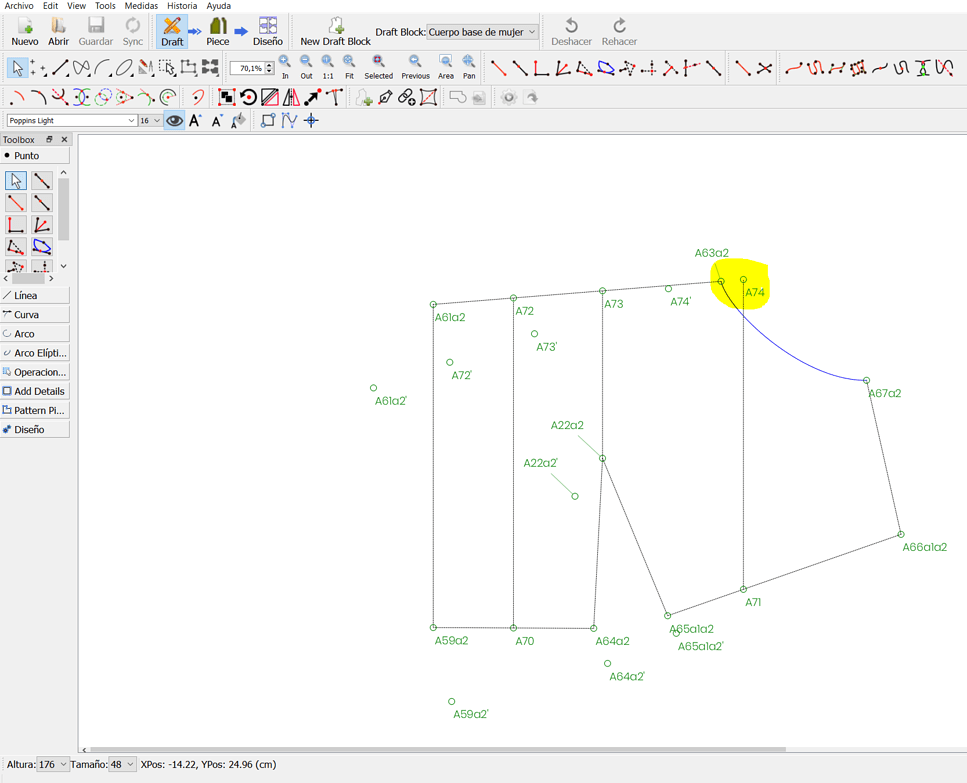This screenshot has width=967, height=783.
Task: Open the Medidas menu
Action: (x=140, y=5)
